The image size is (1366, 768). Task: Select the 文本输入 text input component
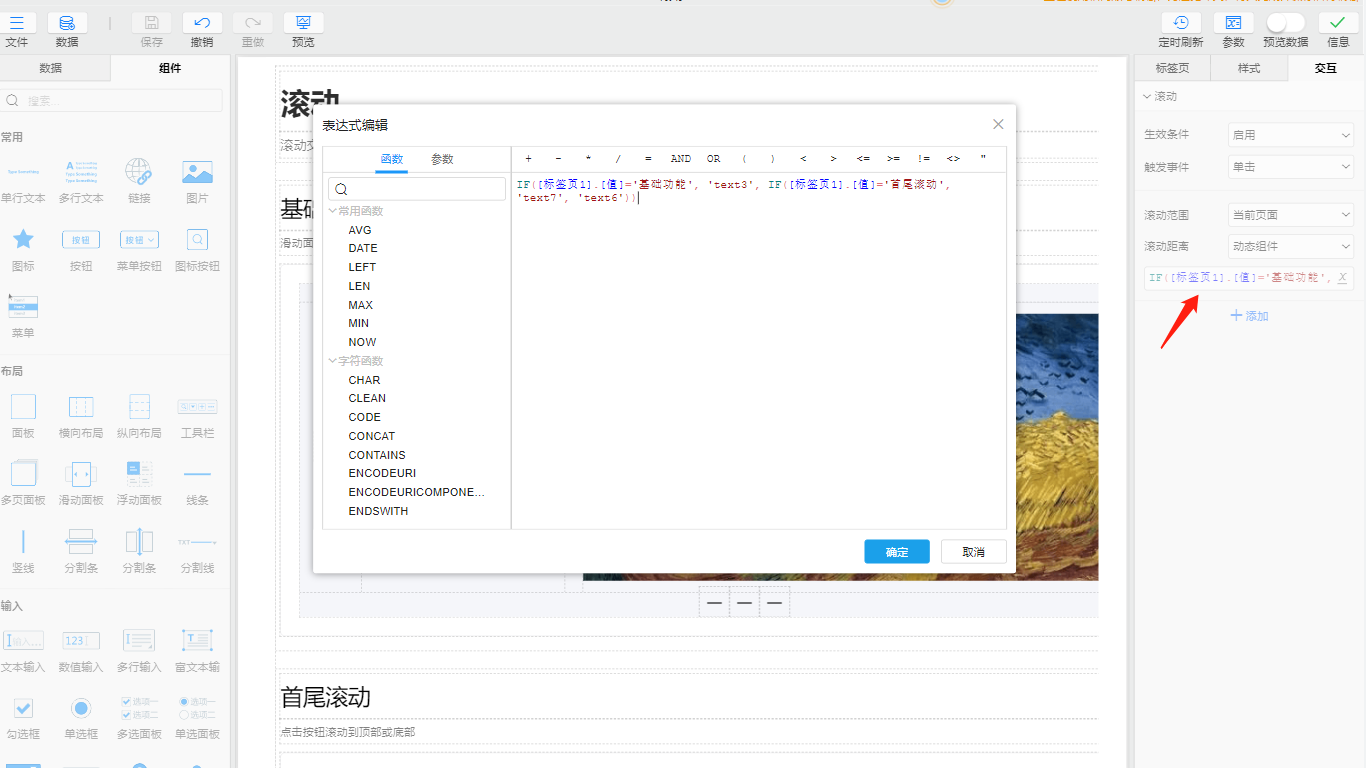(x=23, y=640)
